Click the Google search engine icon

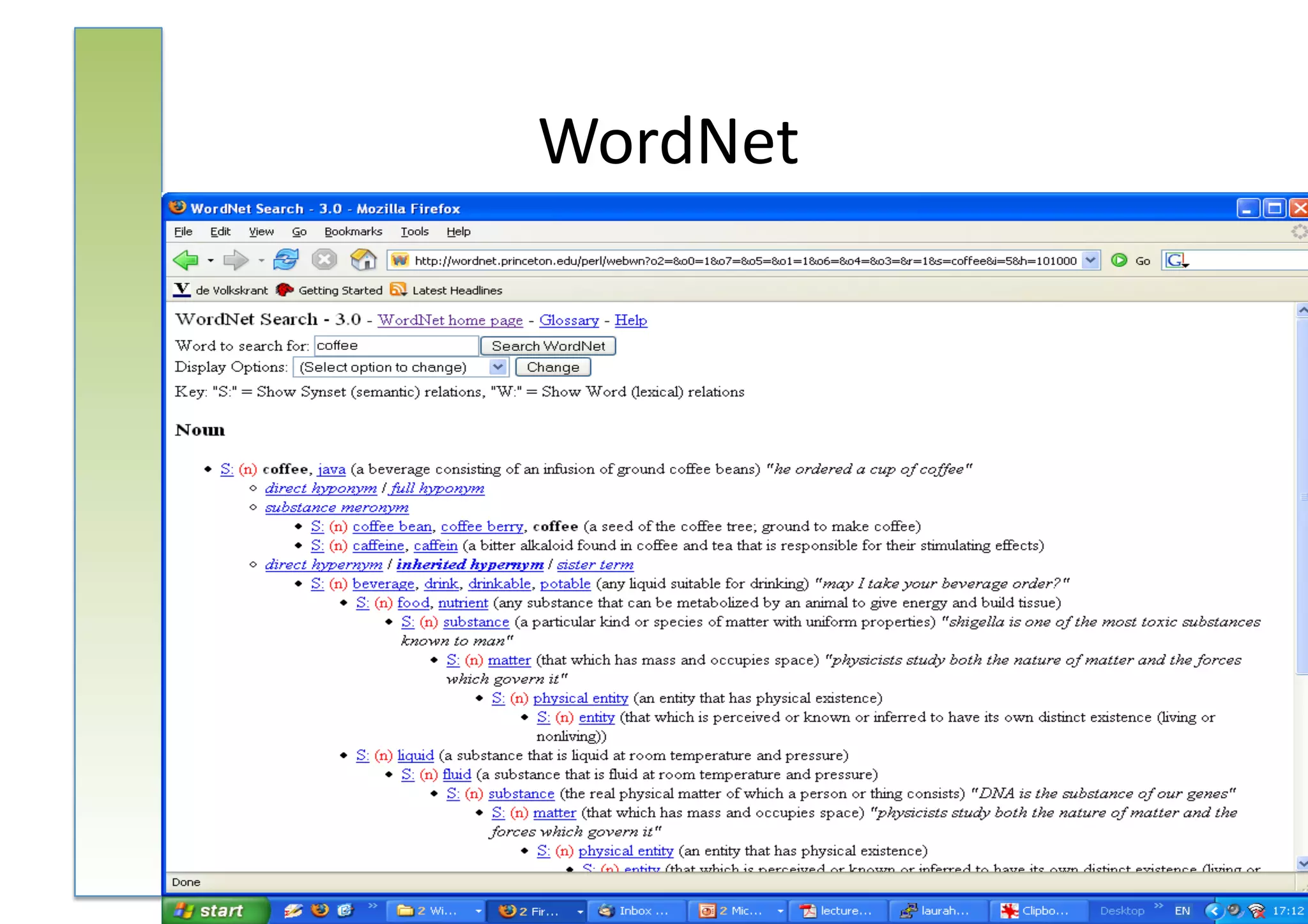(1176, 261)
